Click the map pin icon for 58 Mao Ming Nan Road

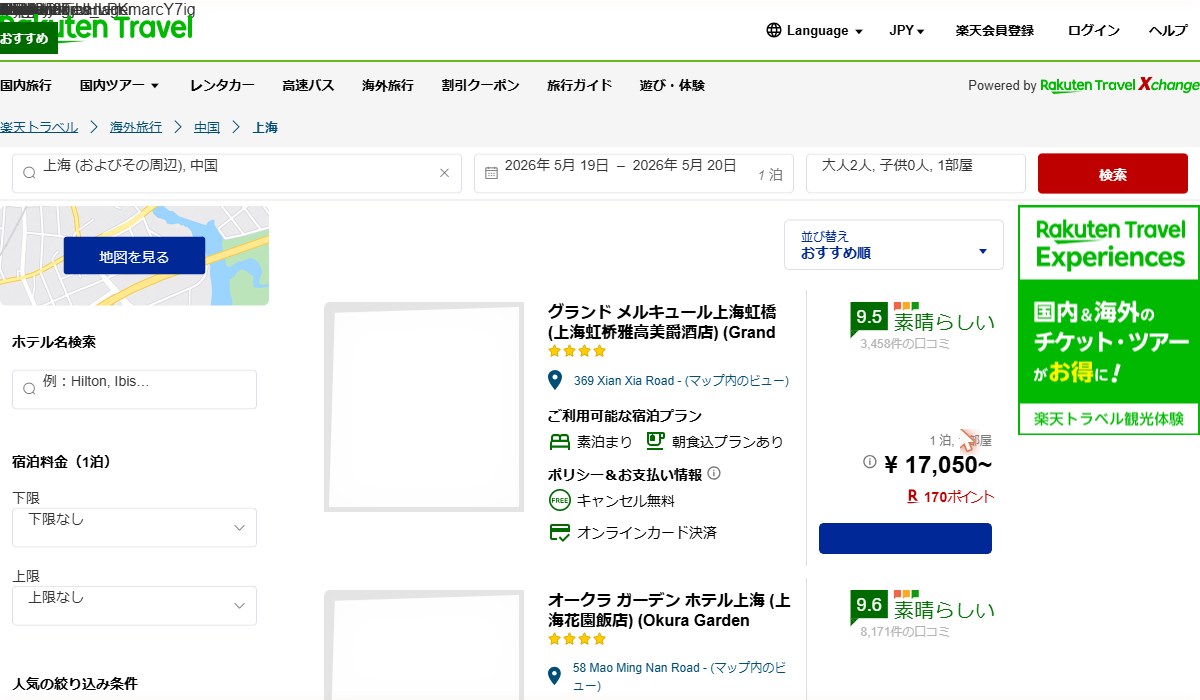(x=555, y=676)
